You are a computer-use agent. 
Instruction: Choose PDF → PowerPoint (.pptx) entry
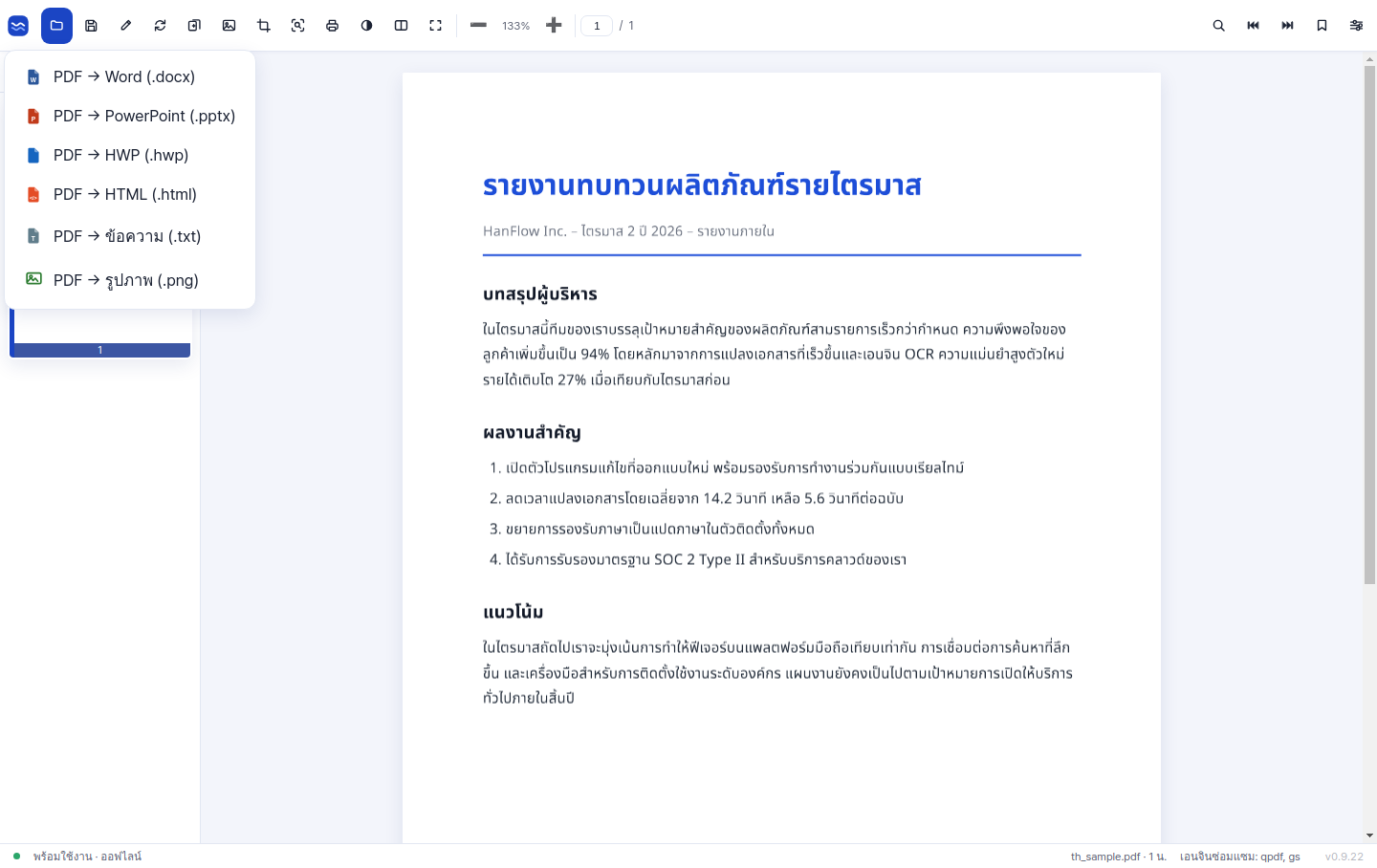pos(130,116)
